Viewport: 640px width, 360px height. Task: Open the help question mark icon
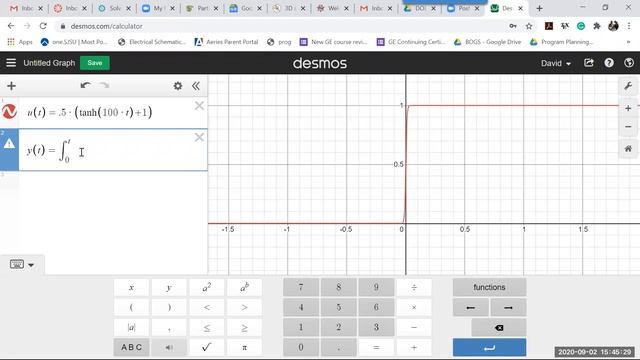[609, 63]
